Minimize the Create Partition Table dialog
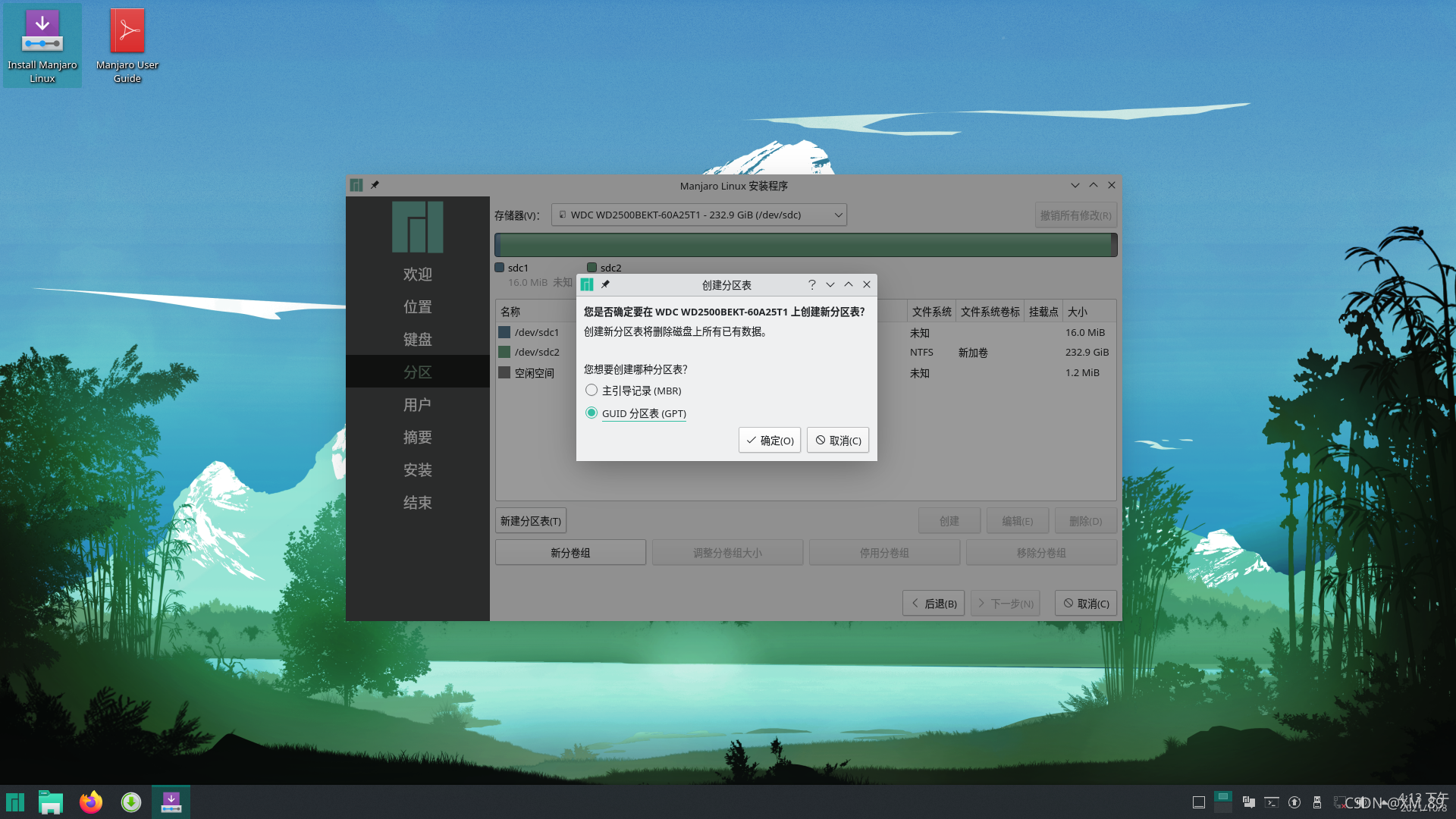 pyautogui.click(x=830, y=284)
